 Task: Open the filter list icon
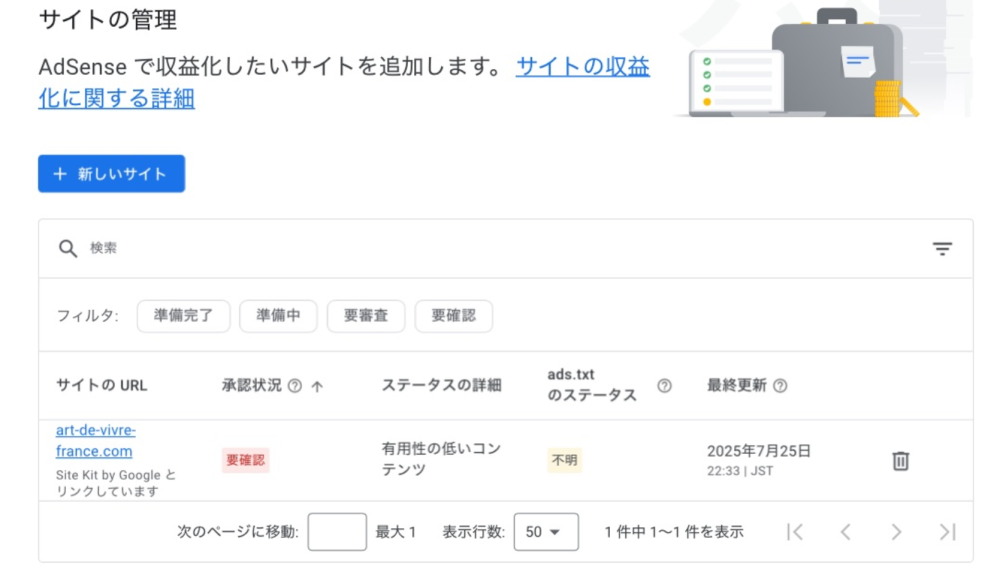[942, 249]
